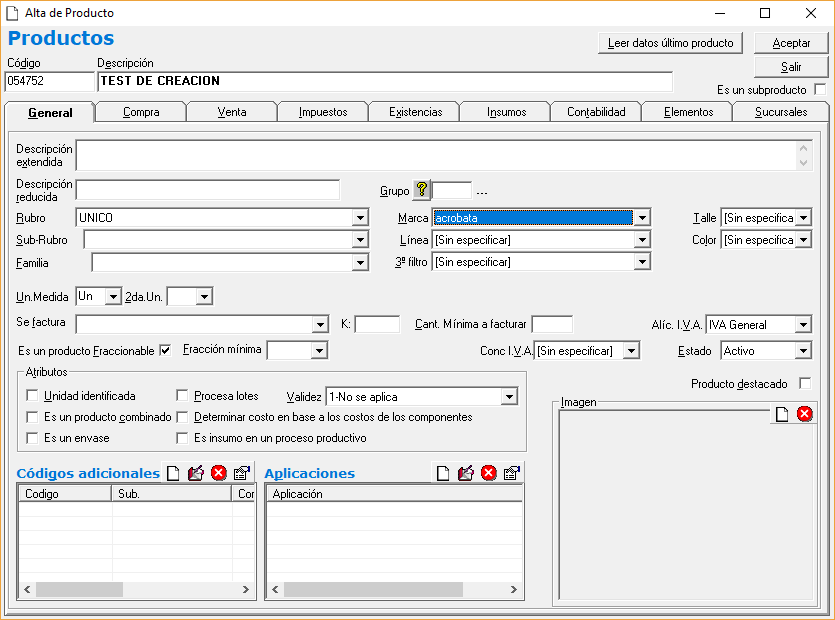The image size is (835, 620).
Task: Click the Descripción reducida input field
Action: [x=208, y=190]
